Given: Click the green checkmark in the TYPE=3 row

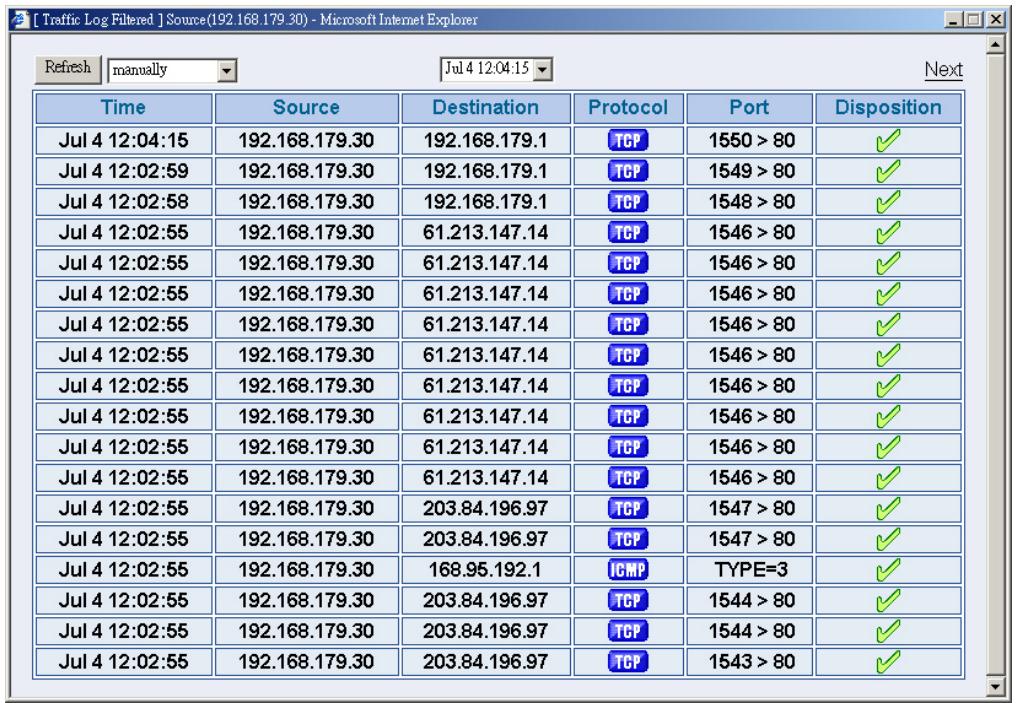Looking at the screenshot, I should 888,569.
